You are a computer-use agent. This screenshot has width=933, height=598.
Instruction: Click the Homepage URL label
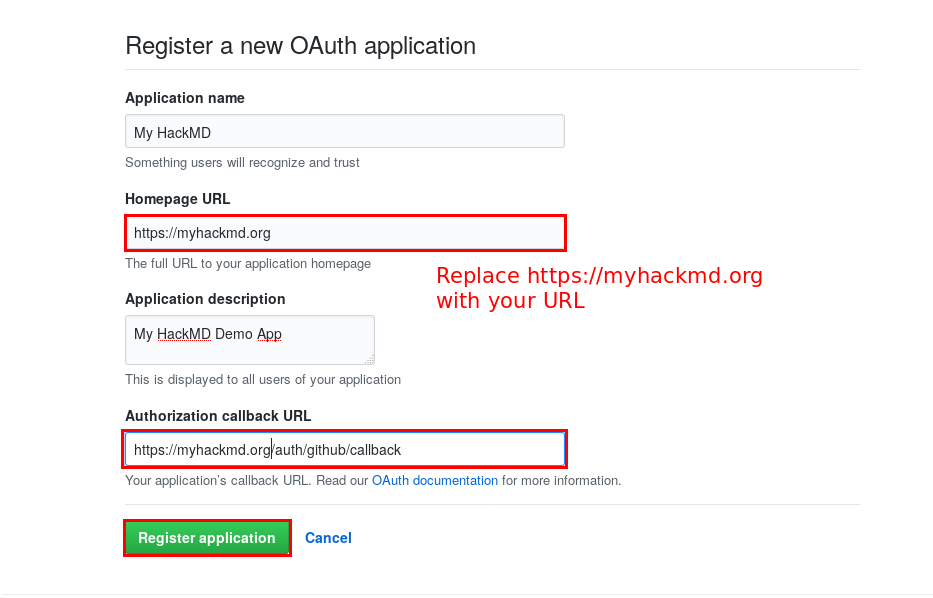click(x=177, y=199)
